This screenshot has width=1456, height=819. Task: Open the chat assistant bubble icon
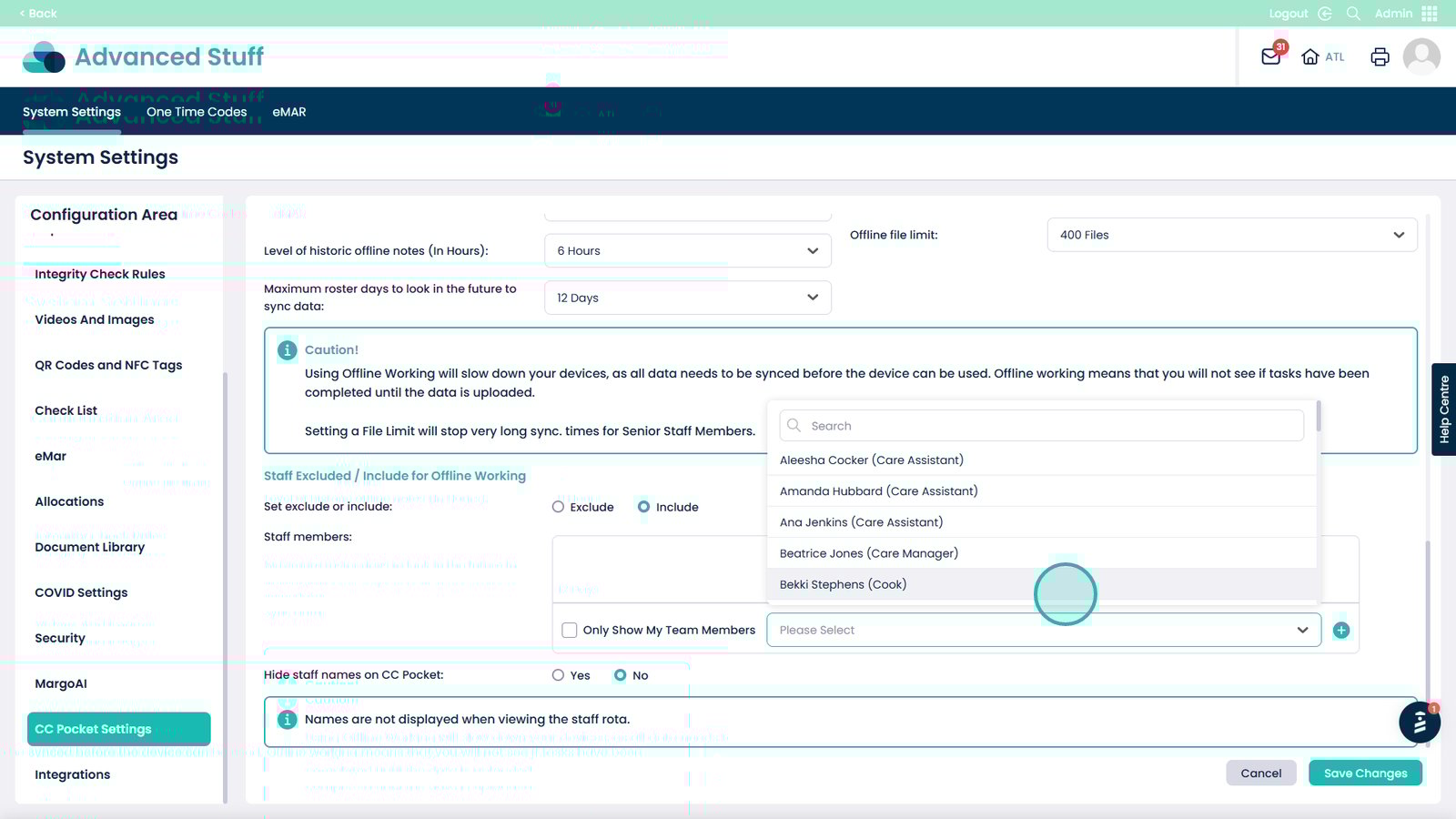pos(1419,723)
